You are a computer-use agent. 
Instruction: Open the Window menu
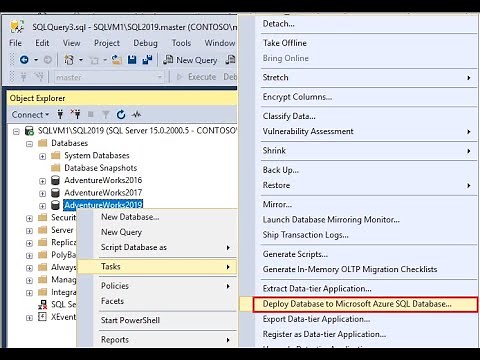click(220, 43)
